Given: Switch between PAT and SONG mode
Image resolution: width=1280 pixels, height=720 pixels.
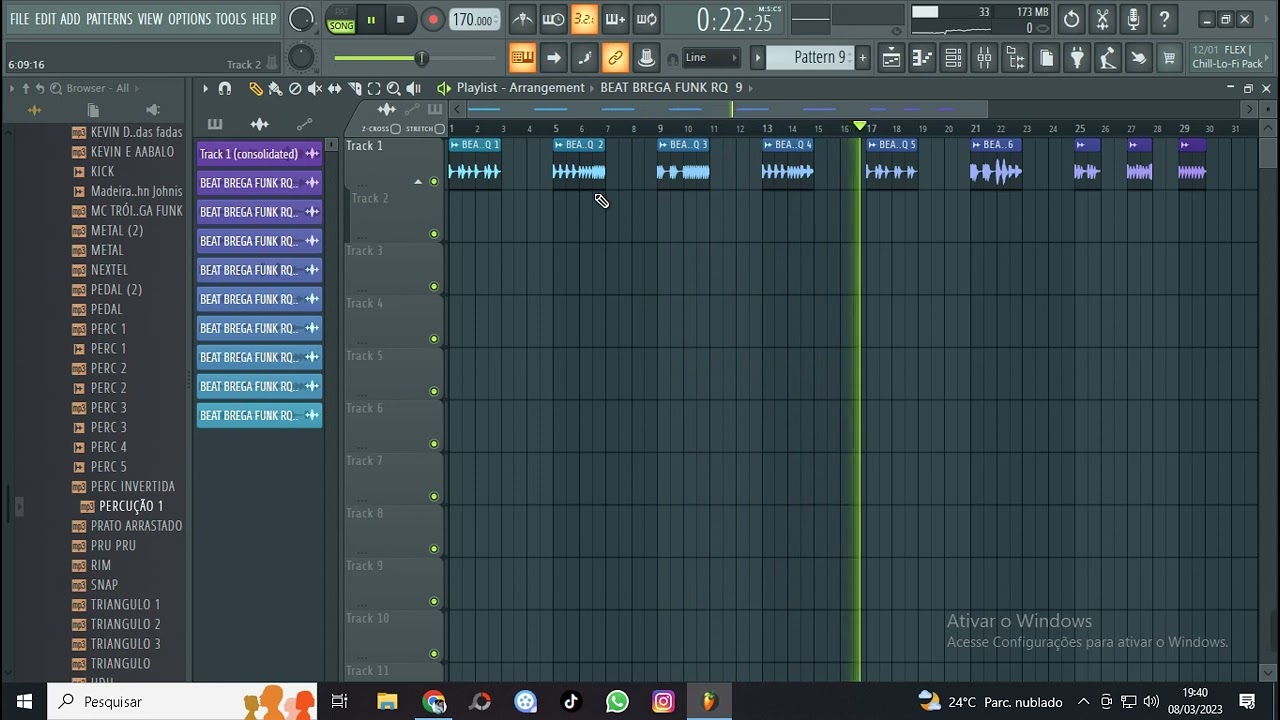Looking at the screenshot, I should click(341, 19).
